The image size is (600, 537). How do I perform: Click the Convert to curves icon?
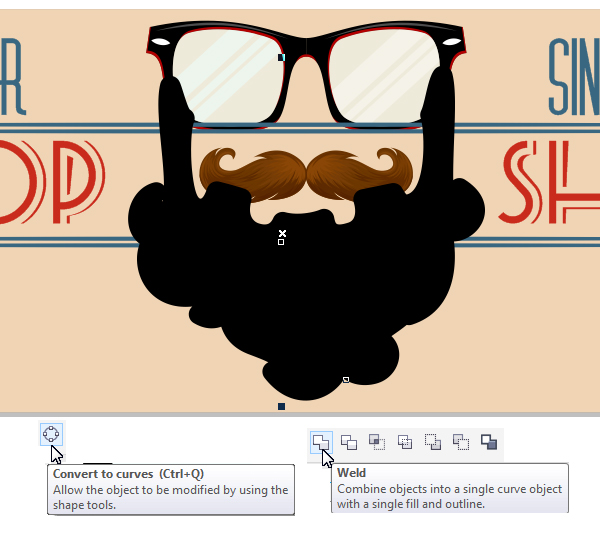[x=51, y=434]
